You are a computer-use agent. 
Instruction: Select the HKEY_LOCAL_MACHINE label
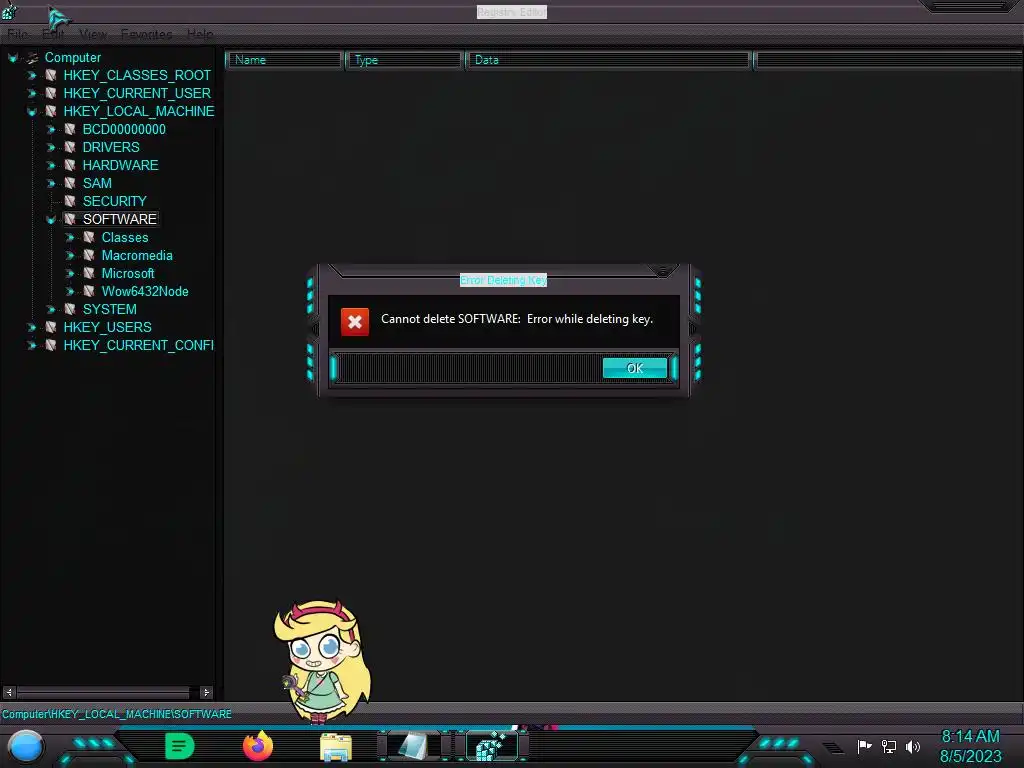pos(138,111)
